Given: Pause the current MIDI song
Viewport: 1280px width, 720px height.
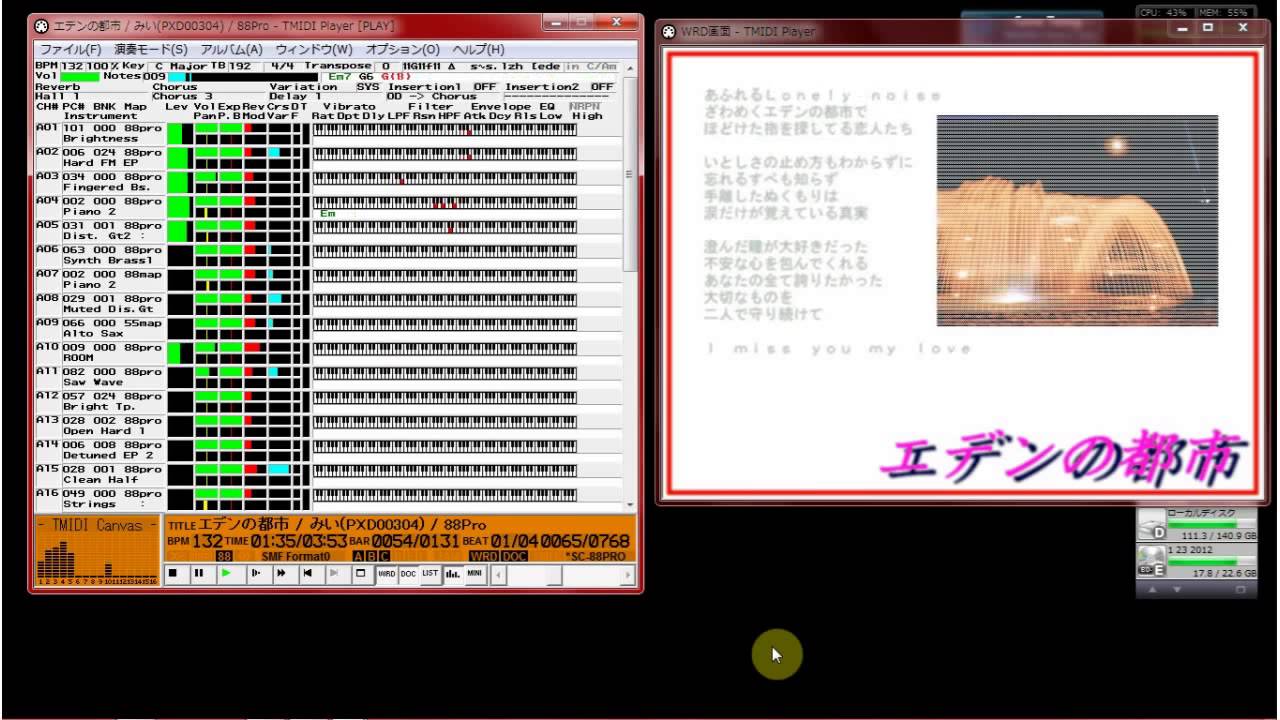Looking at the screenshot, I should (x=199, y=574).
